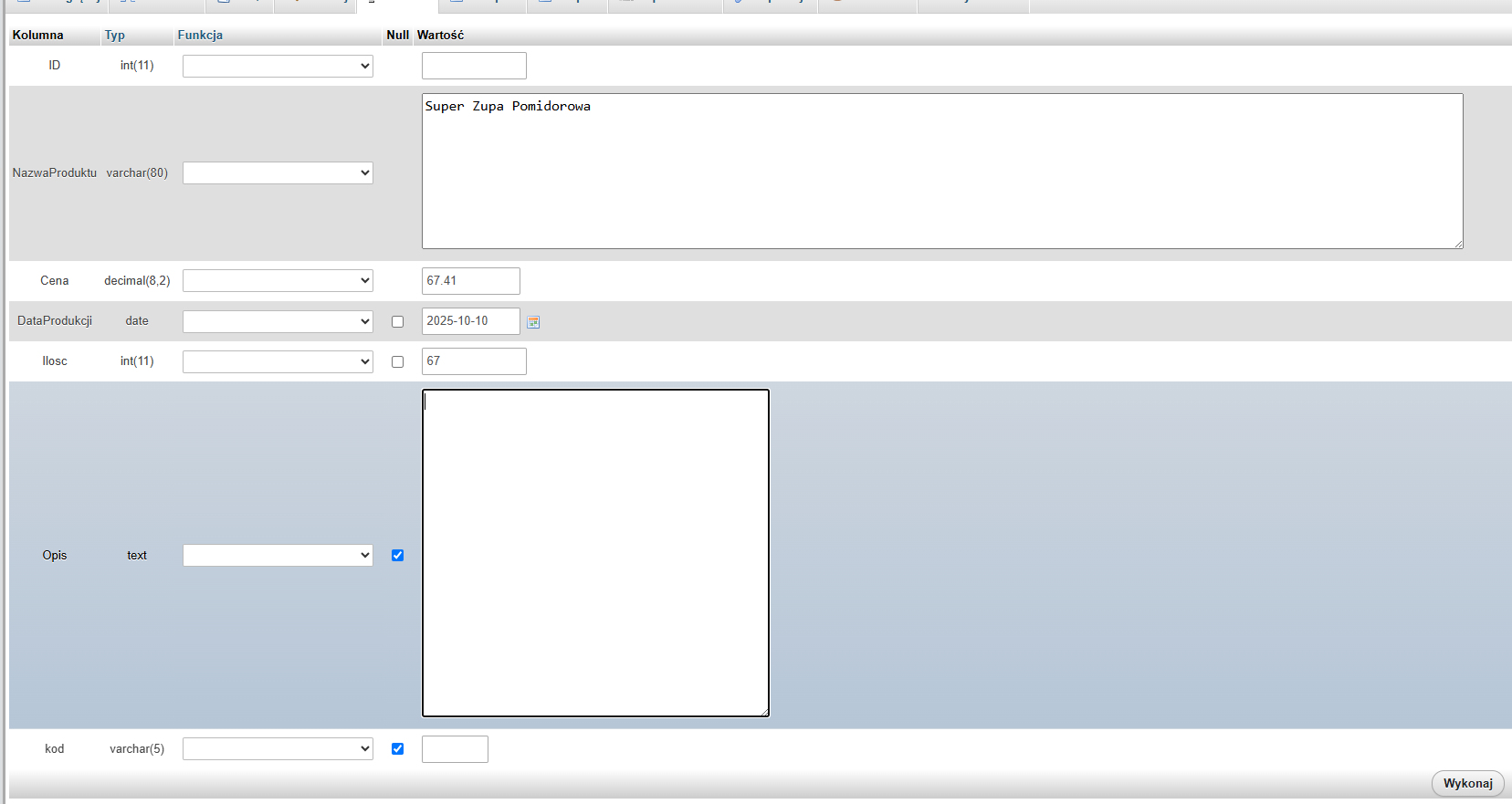
Task: Disable the Null checkbox for kod
Action: pyautogui.click(x=397, y=748)
